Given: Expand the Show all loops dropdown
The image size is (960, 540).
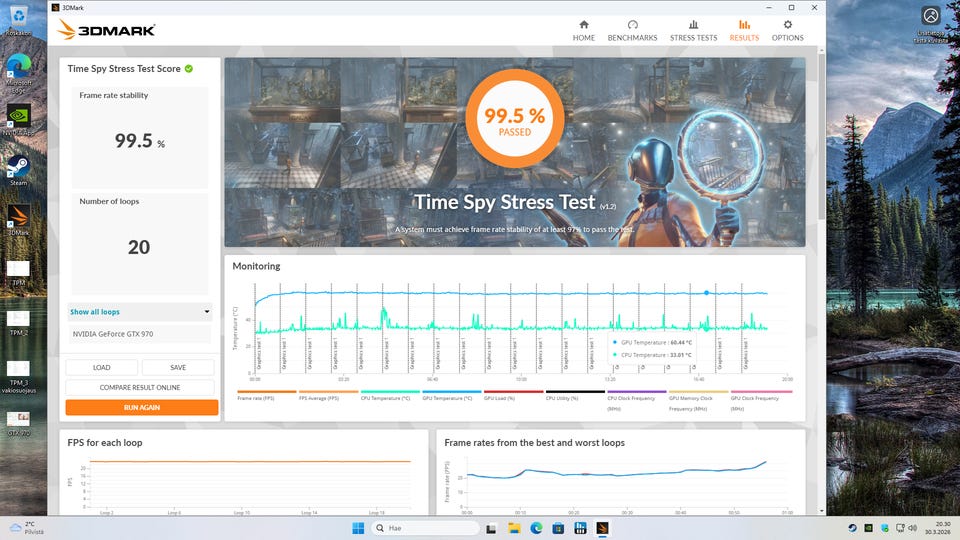Looking at the screenshot, I should [x=140, y=312].
